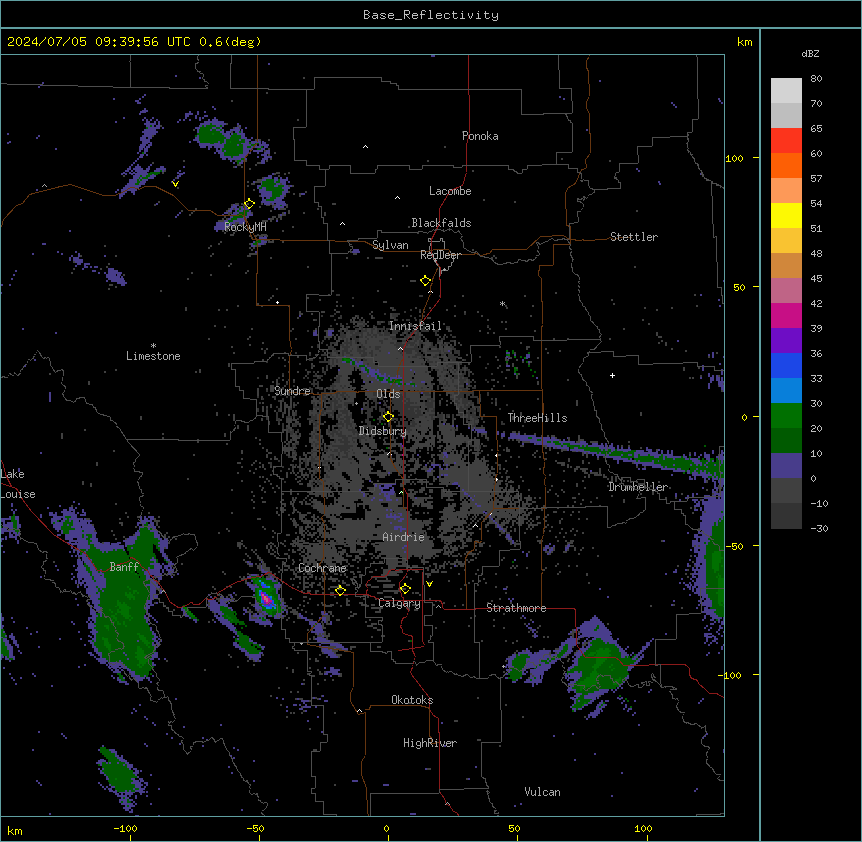Click the Limestone label

click(153, 356)
